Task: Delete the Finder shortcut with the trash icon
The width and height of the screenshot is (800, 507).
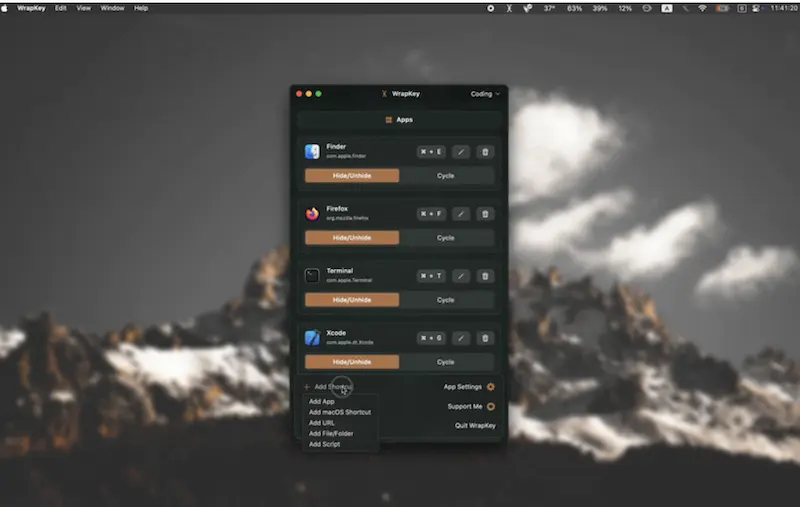Action: (x=485, y=152)
